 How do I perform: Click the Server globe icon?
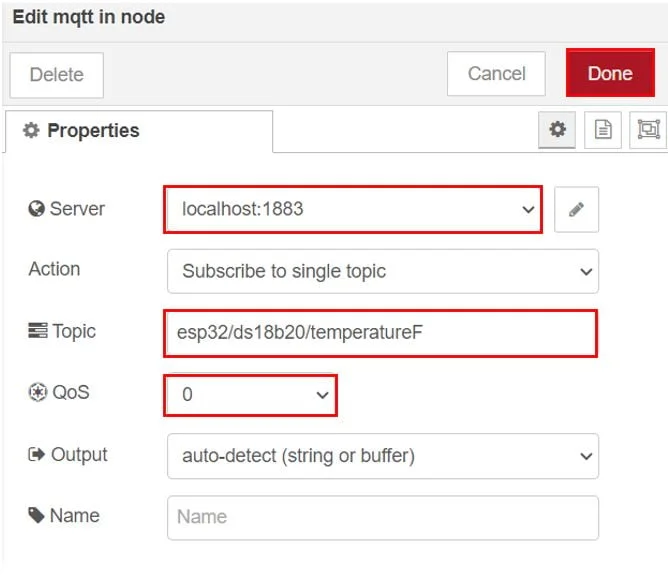coord(36,209)
